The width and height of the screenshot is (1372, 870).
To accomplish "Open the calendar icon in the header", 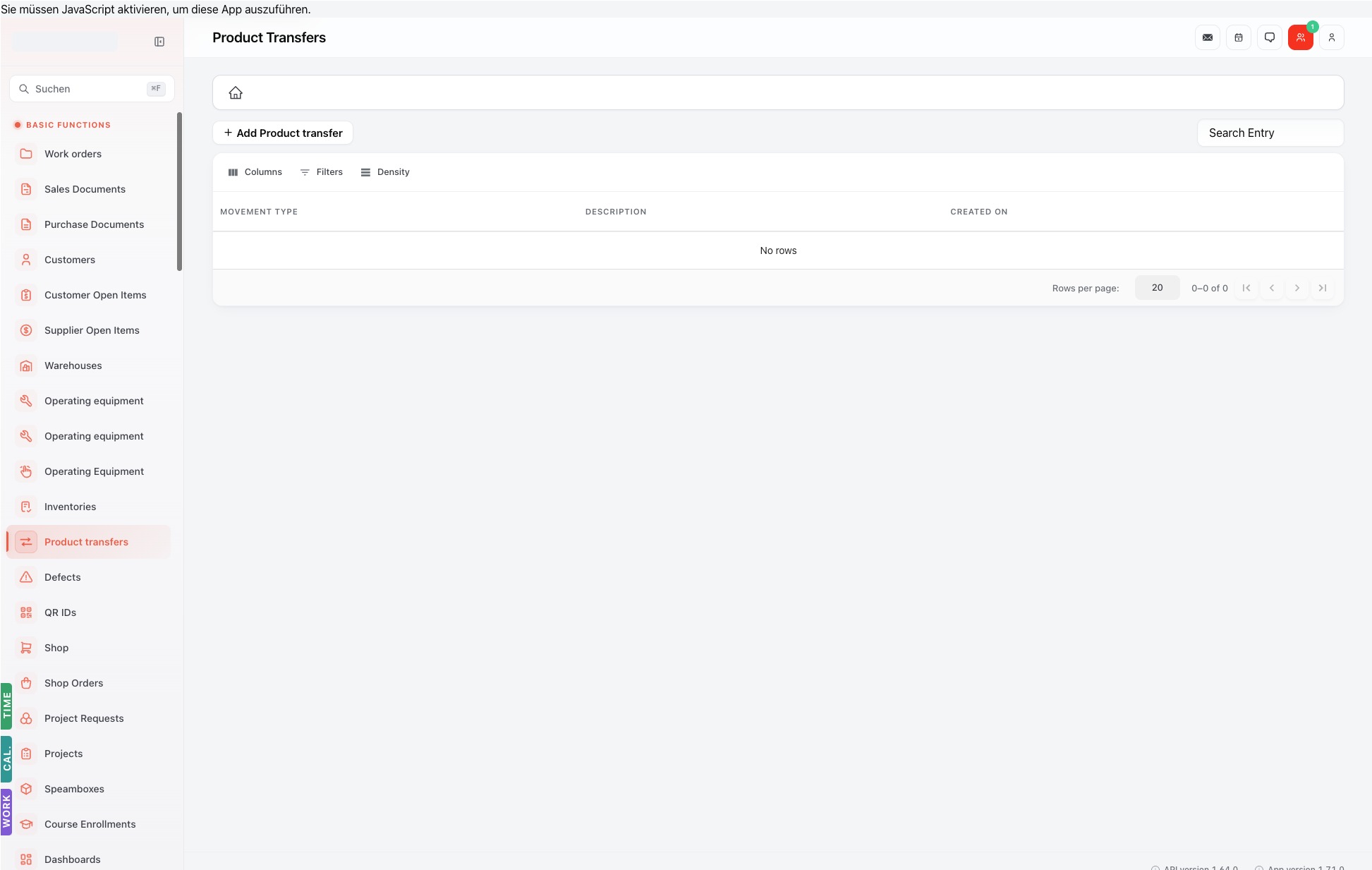I will (x=1239, y=37).
